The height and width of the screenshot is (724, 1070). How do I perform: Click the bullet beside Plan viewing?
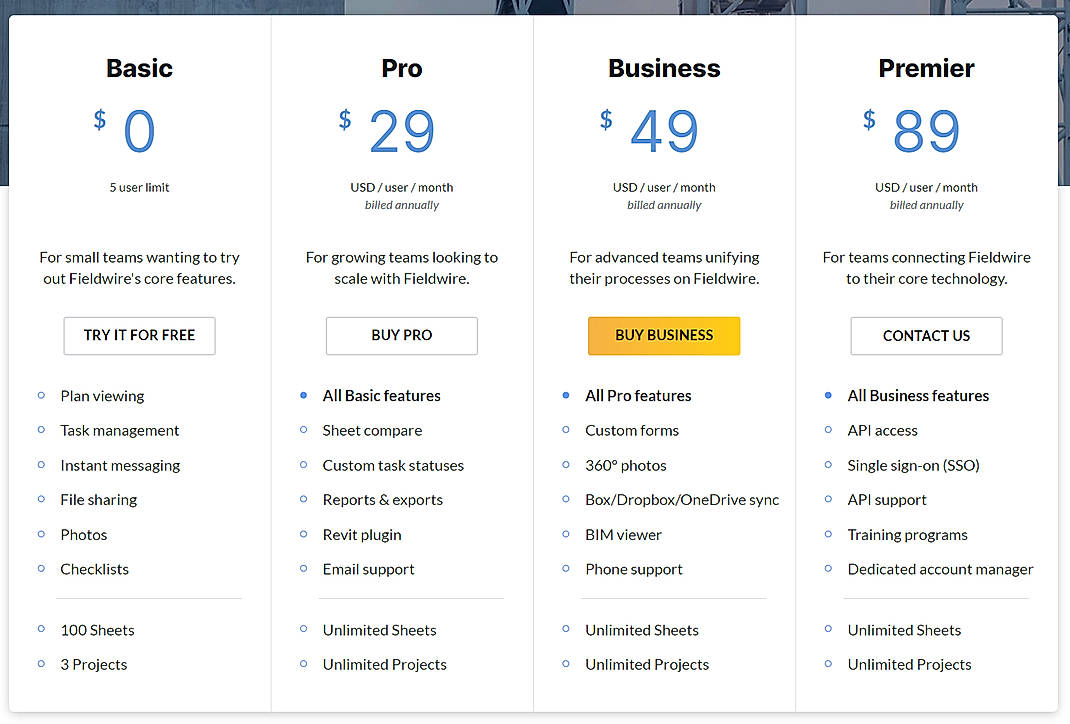tap(41, 396)
